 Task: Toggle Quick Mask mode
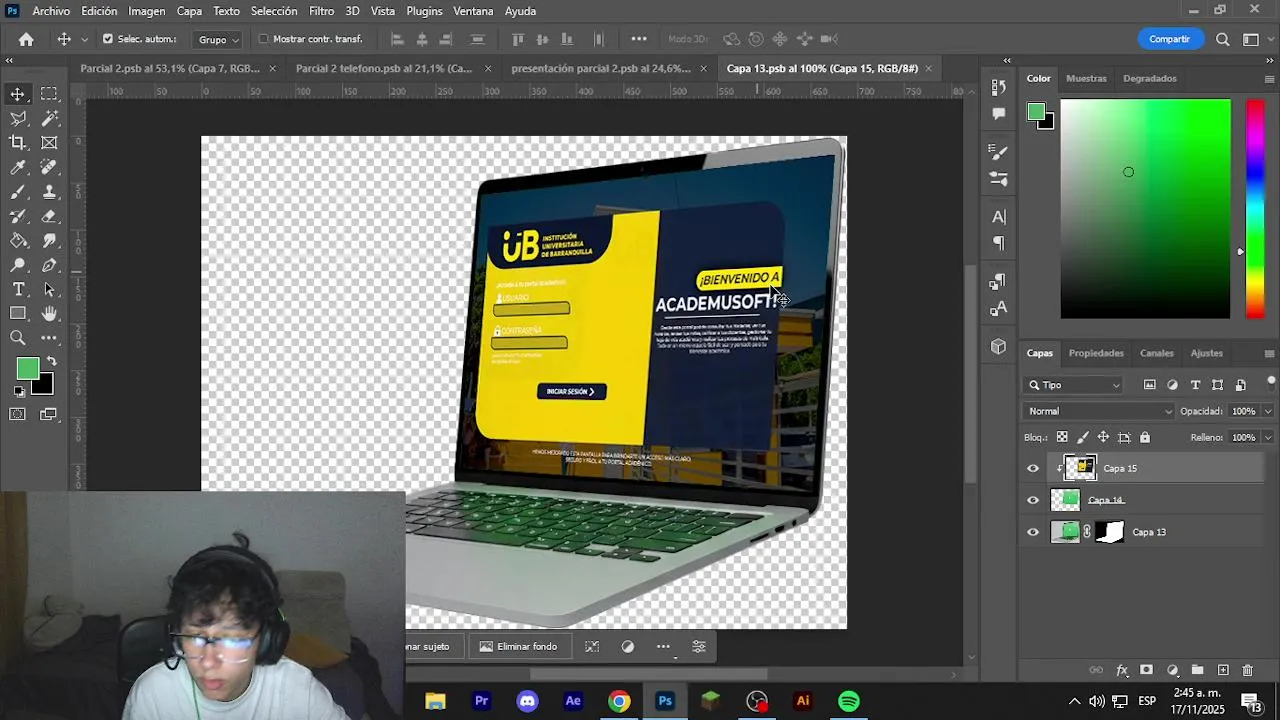tap(18, 414)
